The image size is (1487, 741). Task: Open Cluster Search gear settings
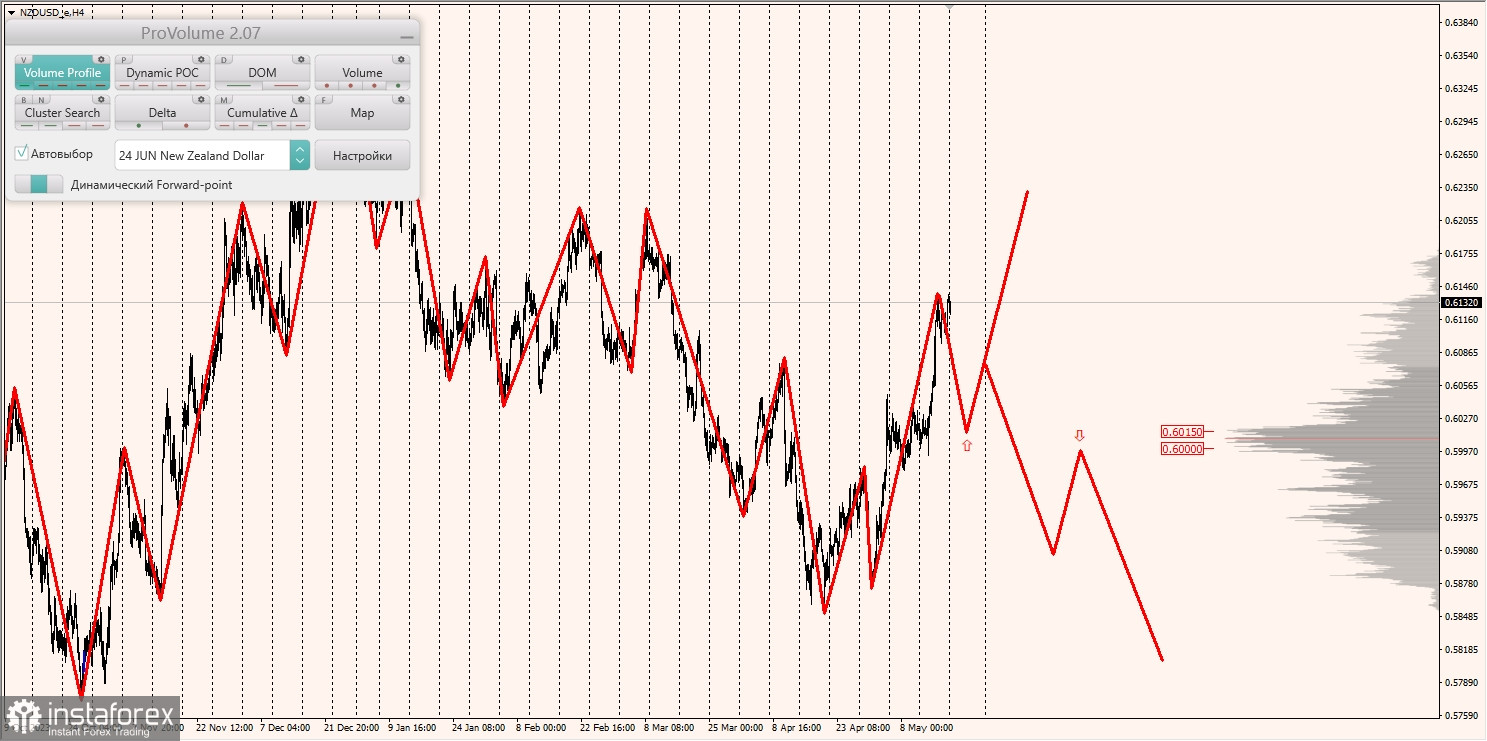coord(101,99)
